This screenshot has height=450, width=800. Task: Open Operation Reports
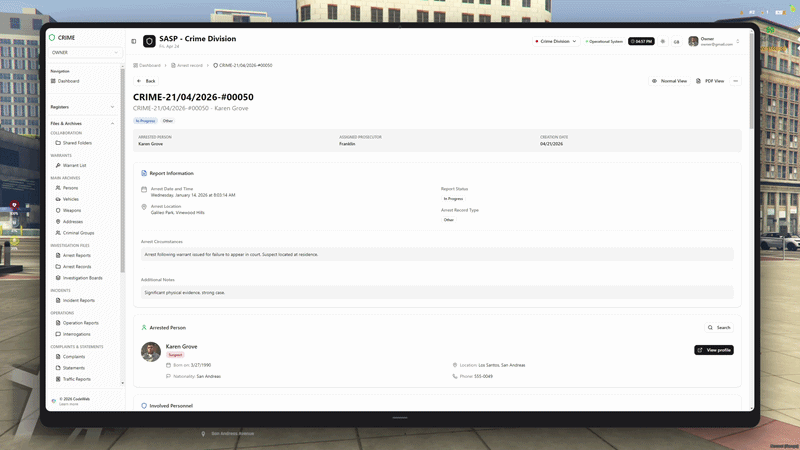click(x=81, y=323)
